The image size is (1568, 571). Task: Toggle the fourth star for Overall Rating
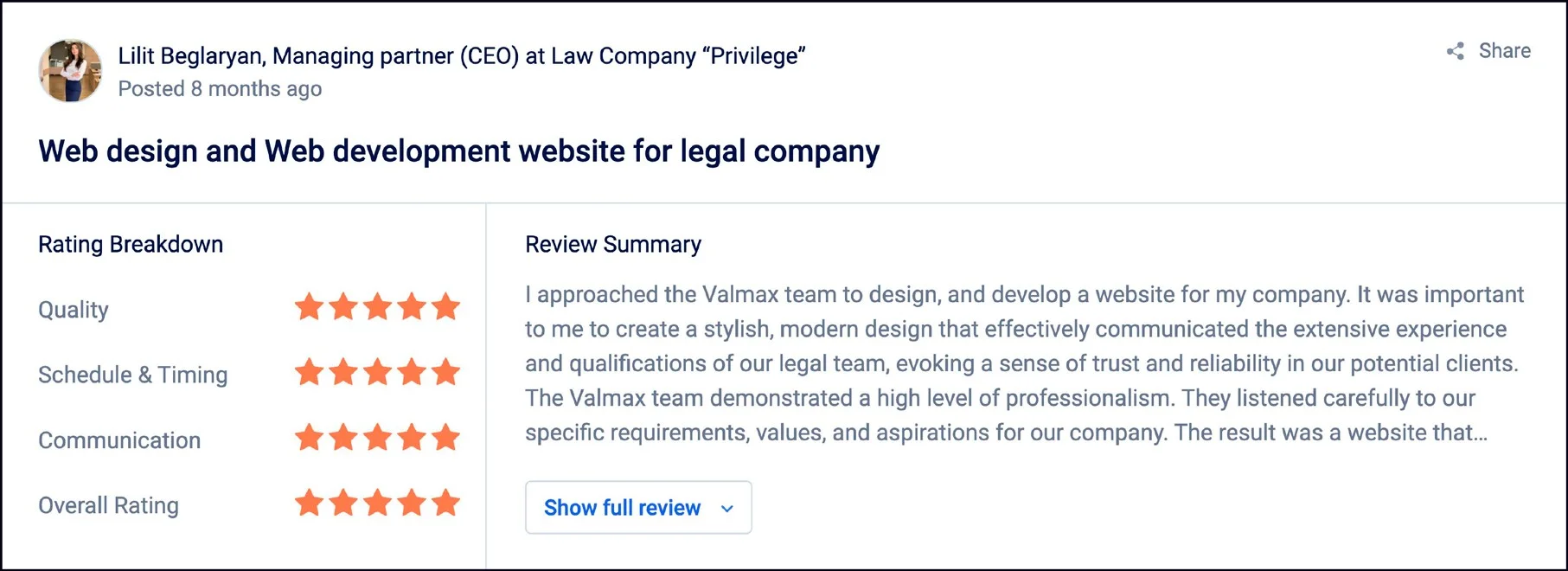tap(413, 504)
